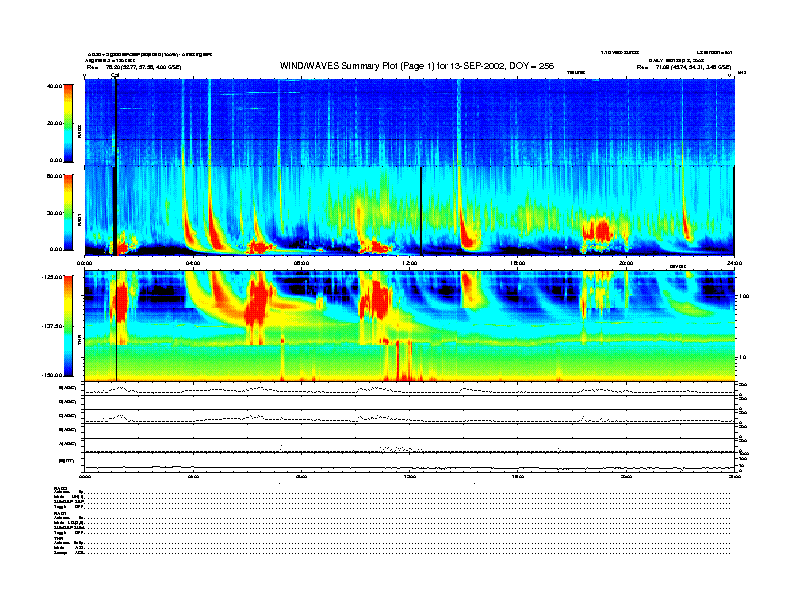This screenshot has height=612, width=792.
Task: Click the 16:00 tick label under RAD1 spectrogram
Action: click(x=518, y=263)
